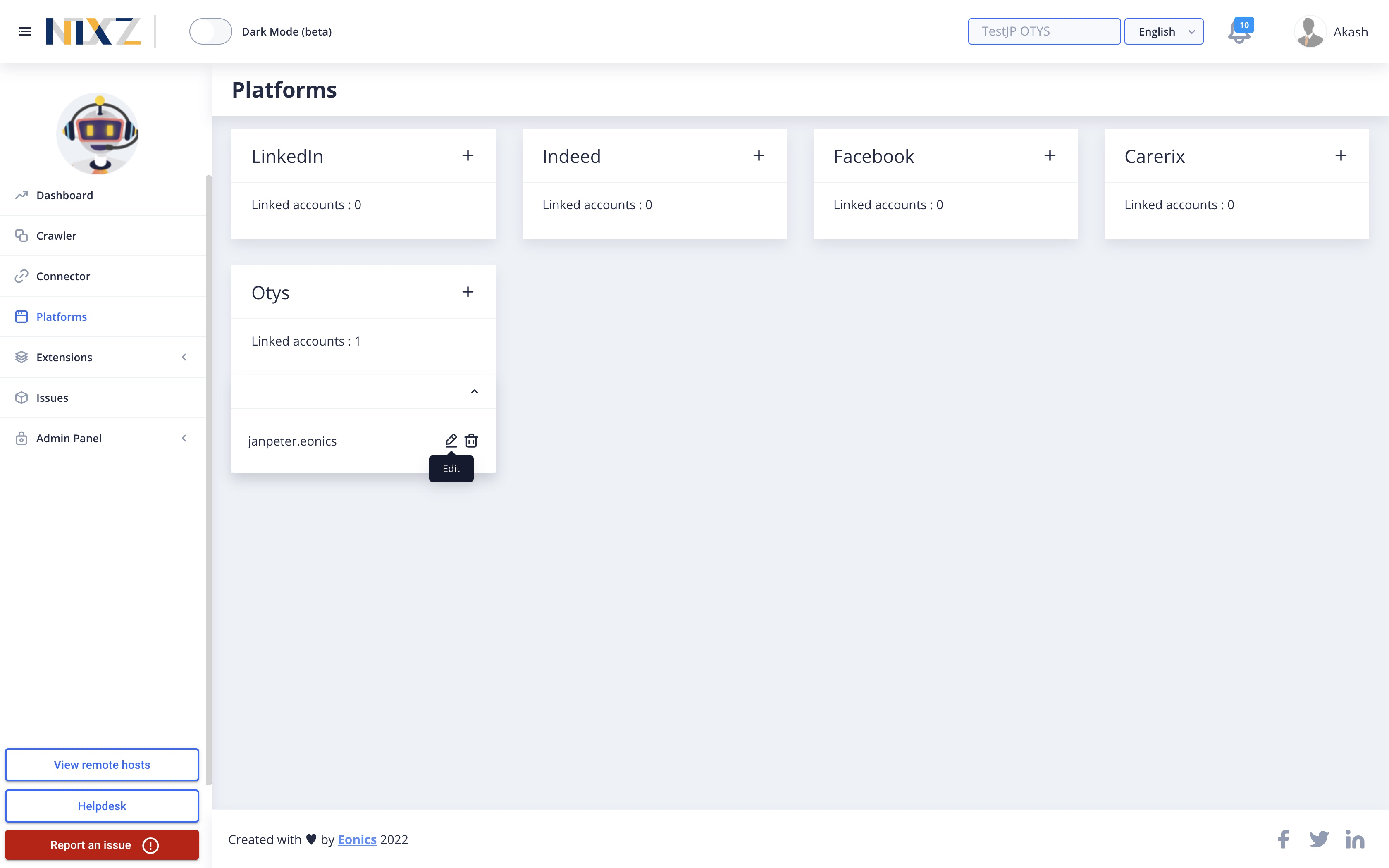Click the Crawler copy icon
1389x868 pixels.
pyautogui.click(x=21, y=236)
